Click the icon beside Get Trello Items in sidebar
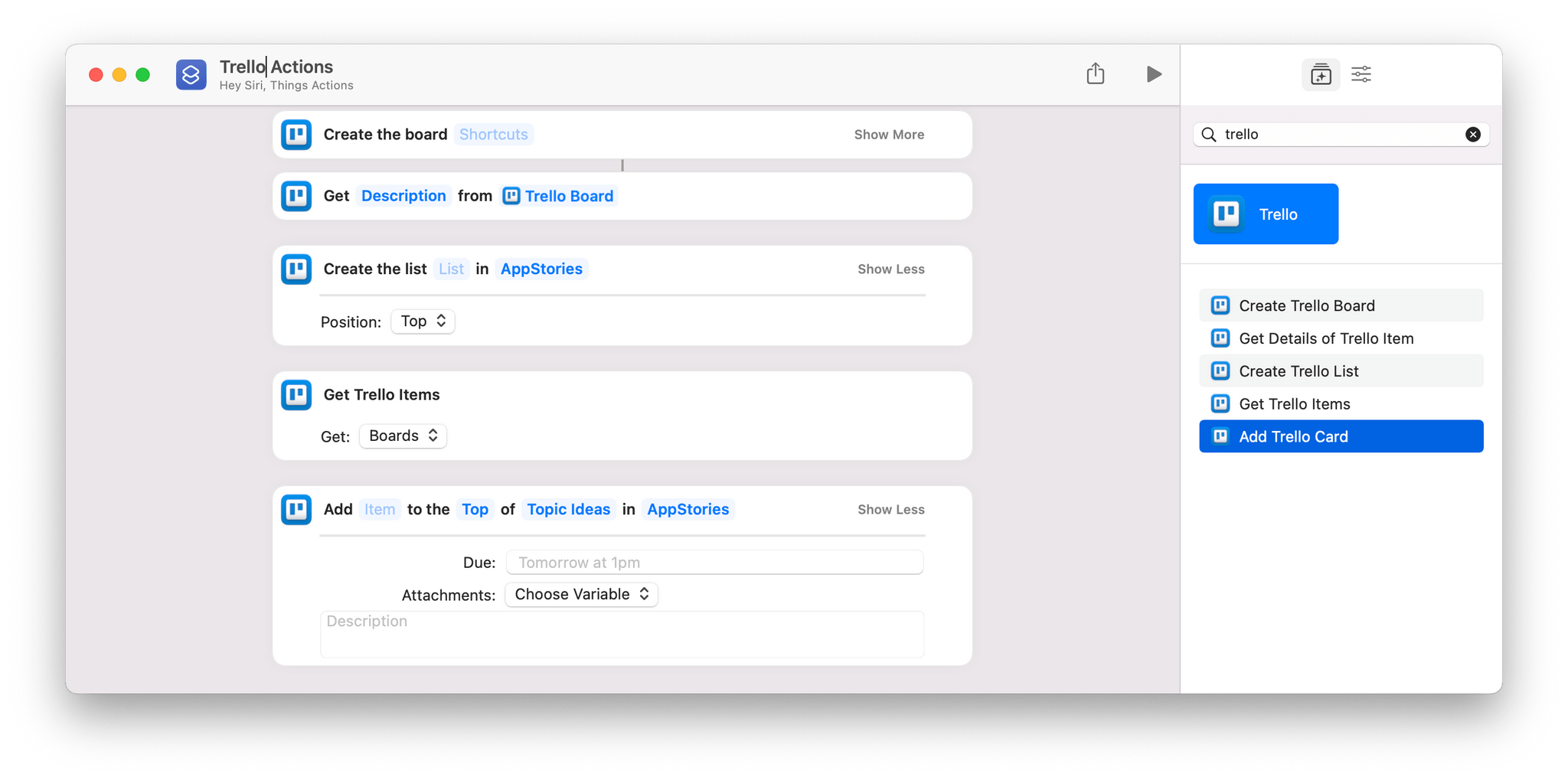Image resolution: width=1568 pixels, height=780 pixels. [1220, 403]
